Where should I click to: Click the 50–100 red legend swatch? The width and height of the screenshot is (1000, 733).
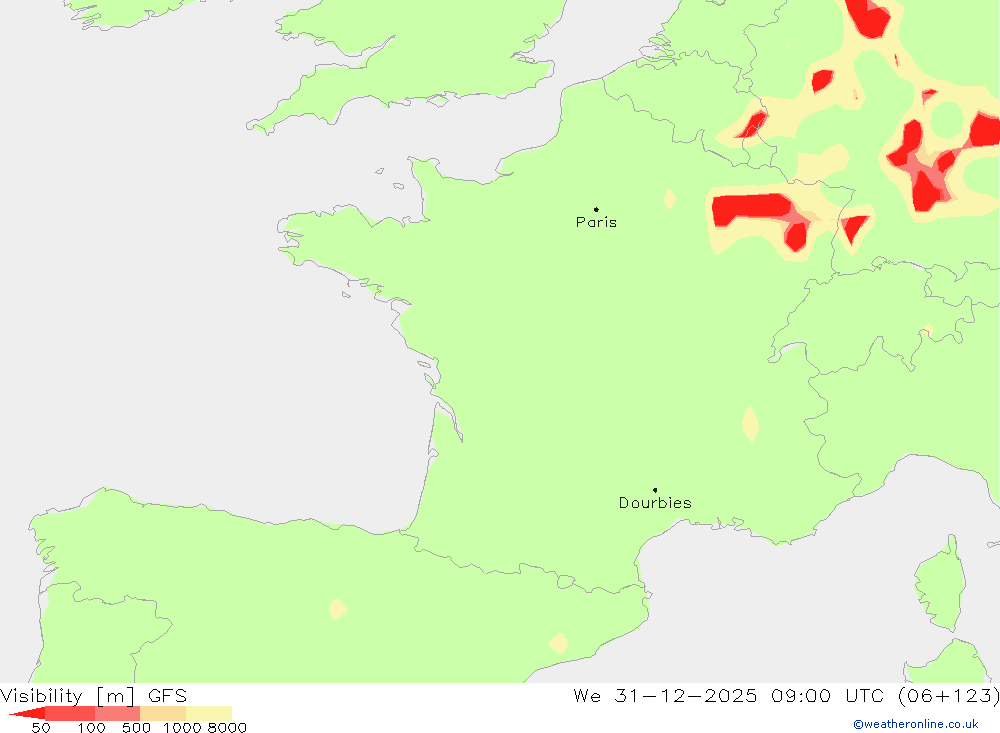[70, 713]
